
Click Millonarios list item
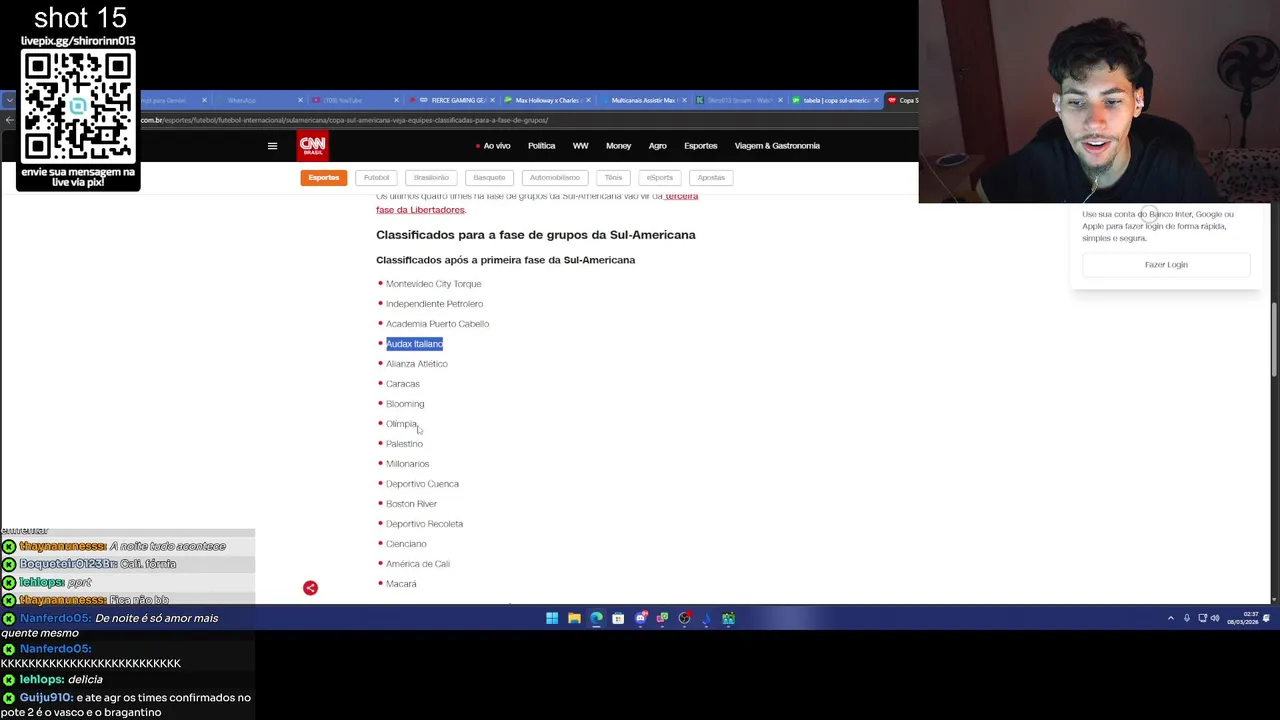[407, 464]
